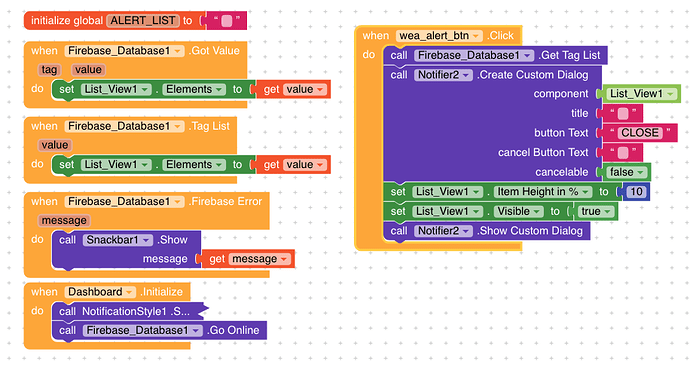Image resolution: width=690 pixels, height=366 pixels.
Task: Open Elements property dropdown in Tag List block
Action: pyautogui.click(x=194, y=165)
